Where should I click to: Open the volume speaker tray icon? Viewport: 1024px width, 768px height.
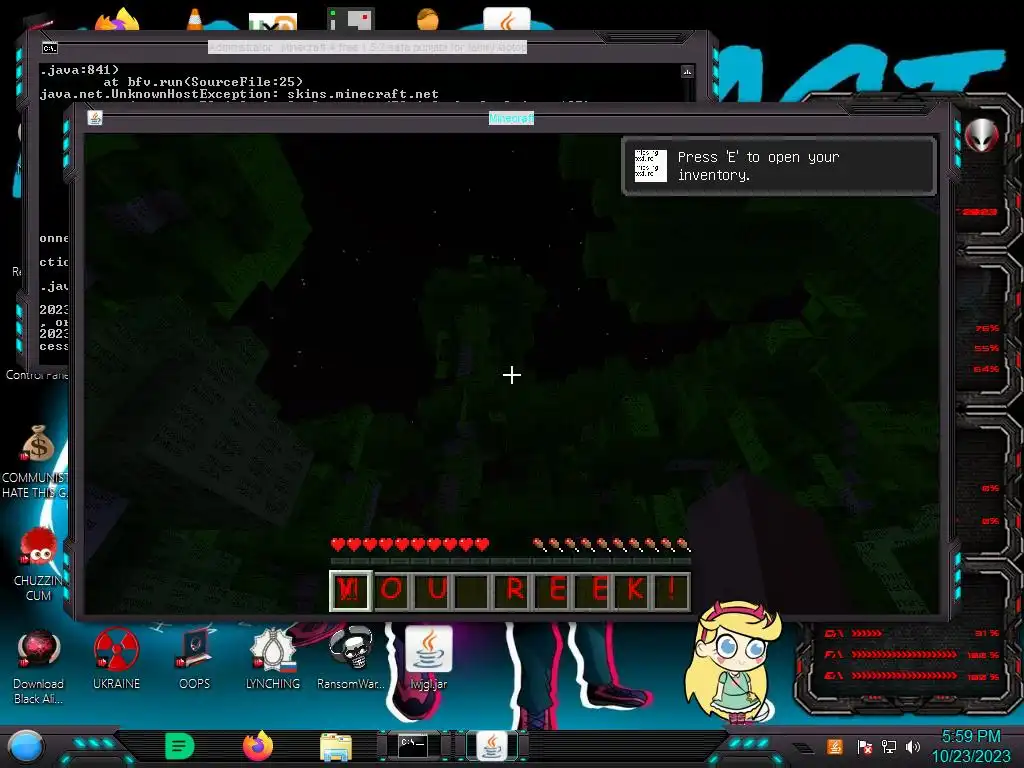pos(913,746)
